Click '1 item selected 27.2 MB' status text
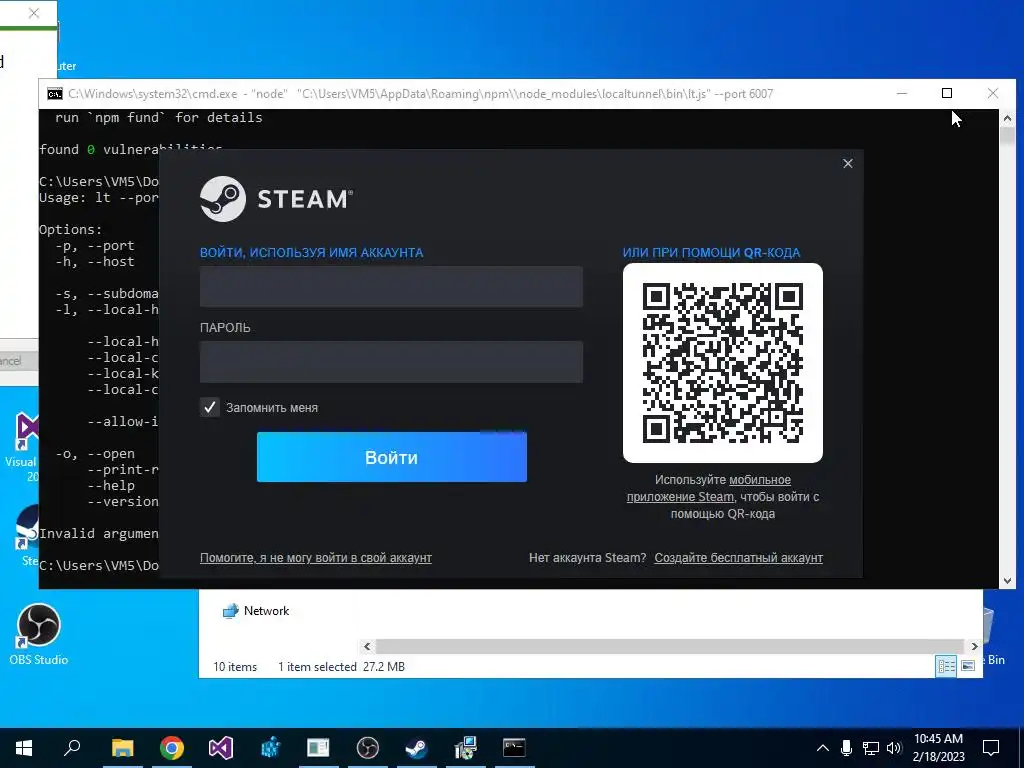 coord(342,667)
